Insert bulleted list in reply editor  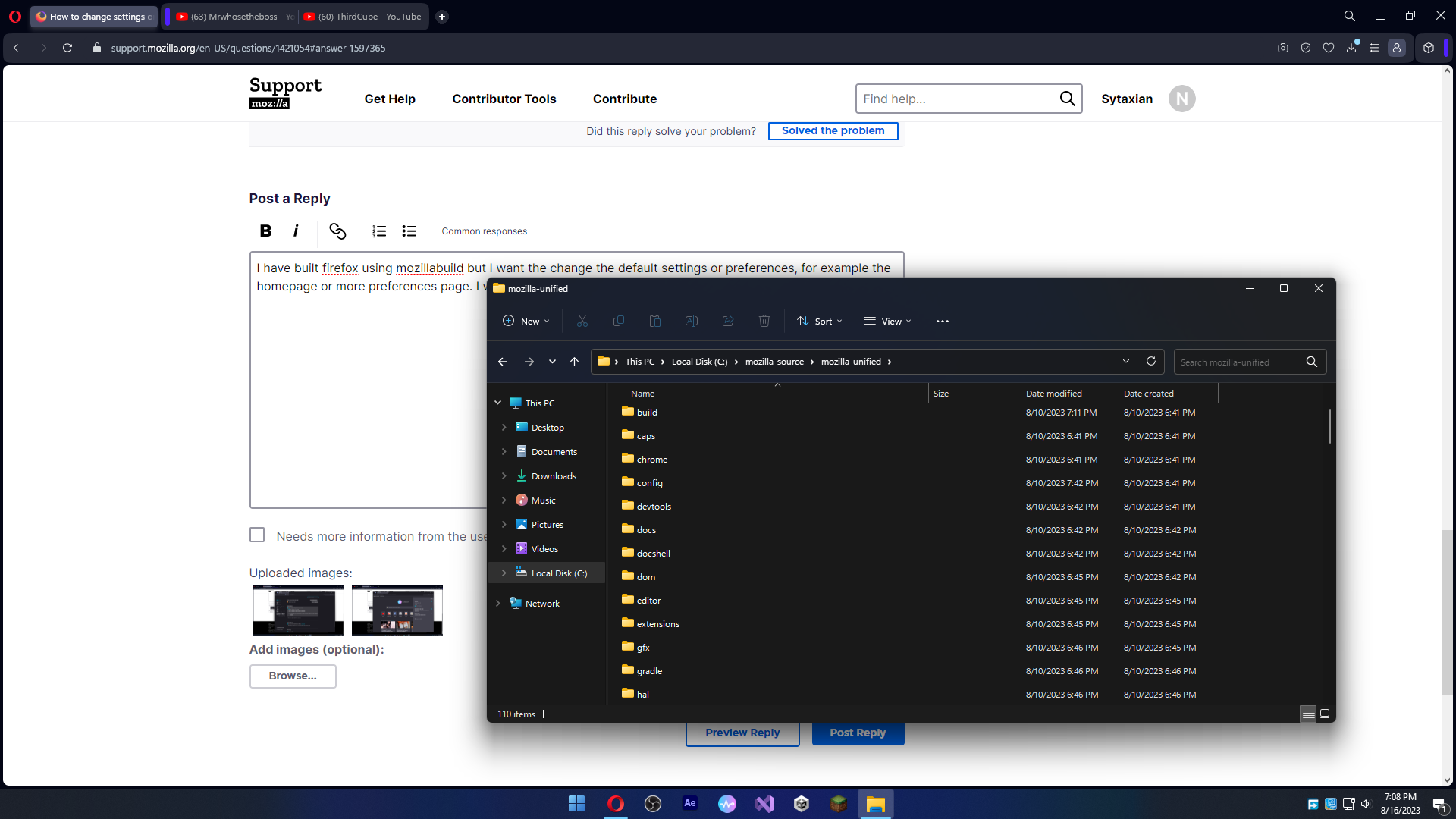409,231
